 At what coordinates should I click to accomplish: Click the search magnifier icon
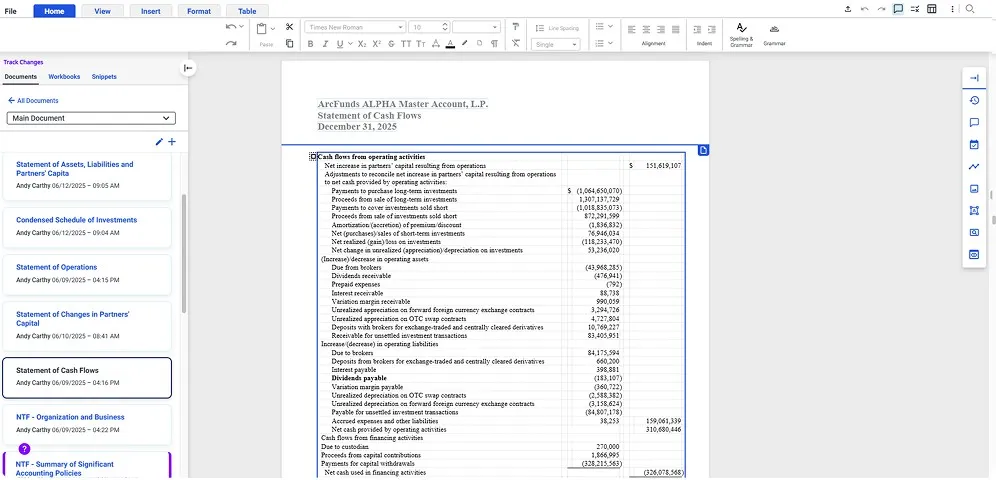pos(969,9)
